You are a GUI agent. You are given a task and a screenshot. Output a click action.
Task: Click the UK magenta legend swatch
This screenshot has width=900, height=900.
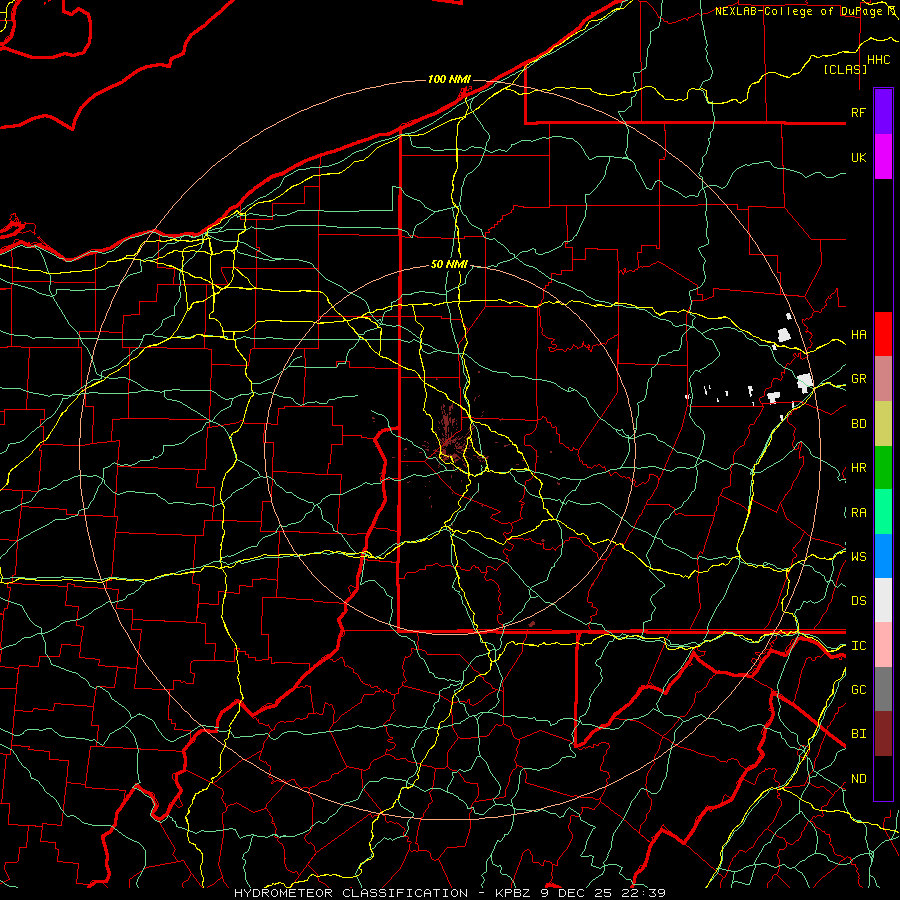883,157
